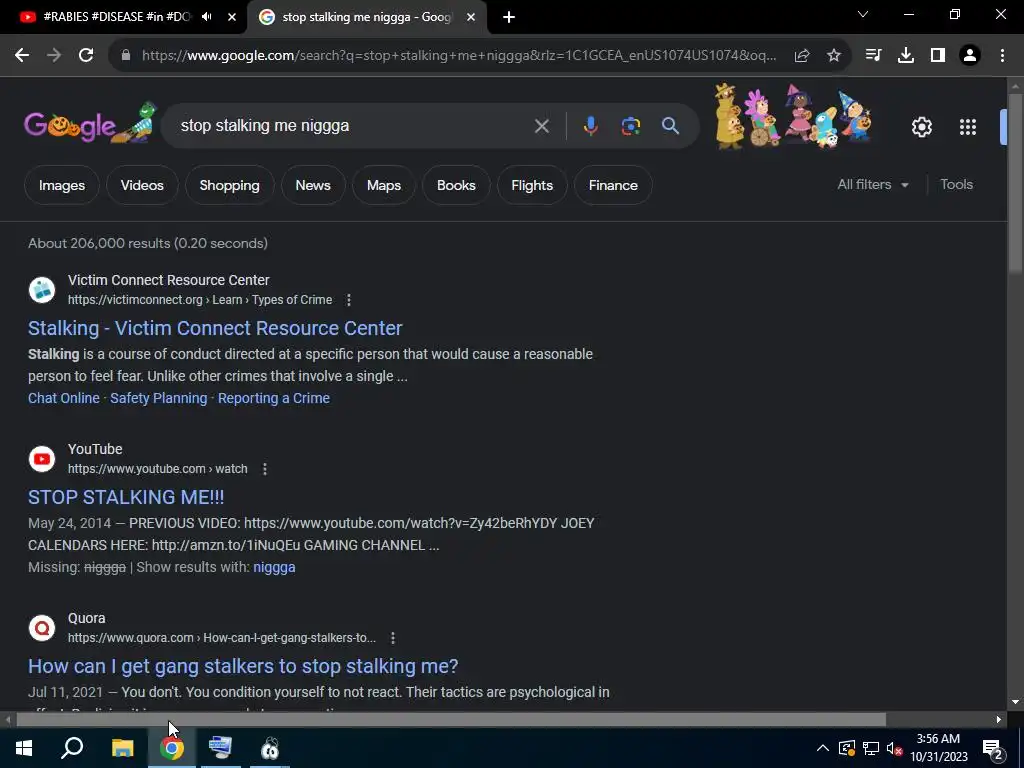This screenshot has width=1024, height=768.
Task: Open the Chrome profile avatar
Action: (970, 56)
